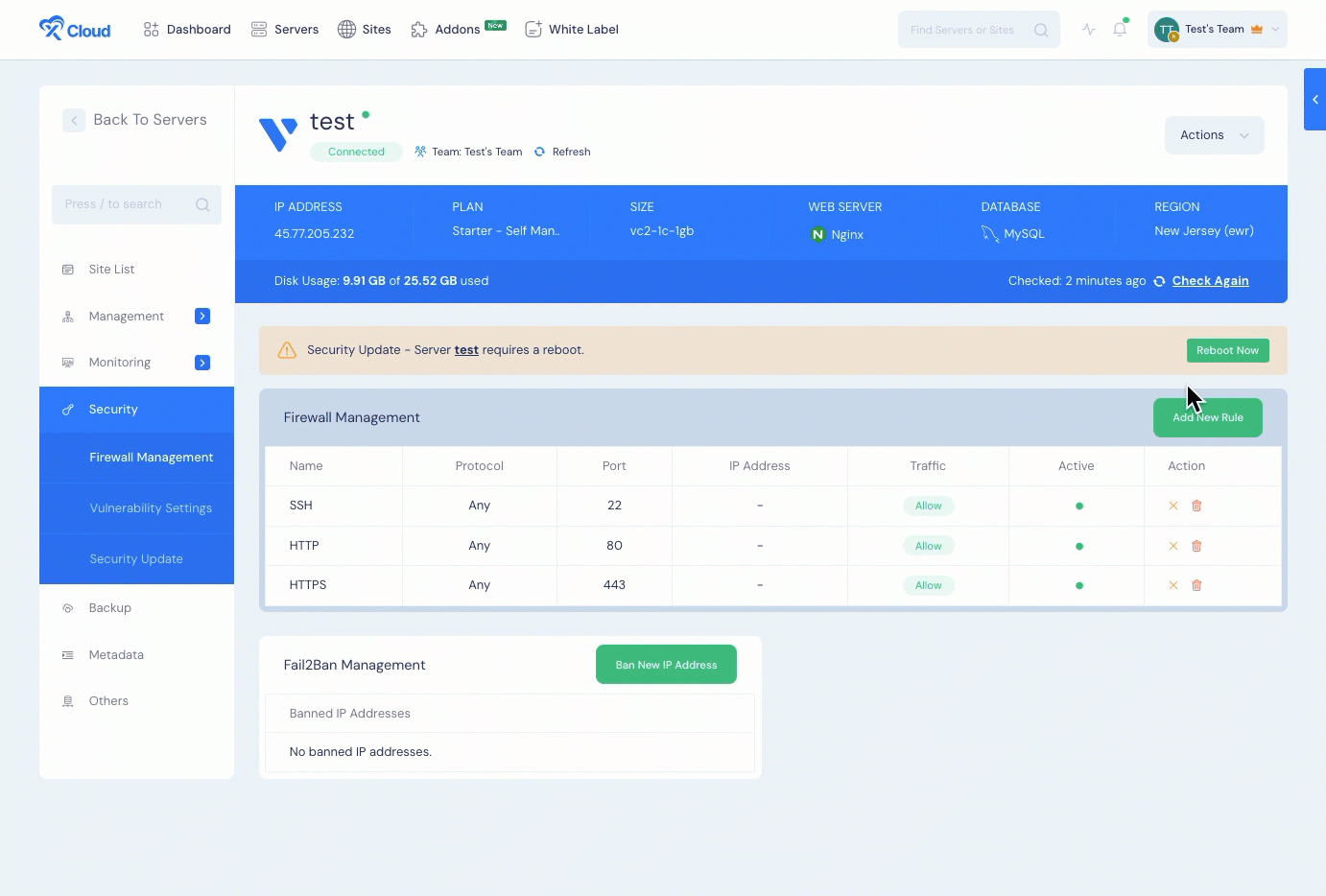The image size is (1326, 896).
Task: Select the Metadata sidebar icon
Action: 67,654
